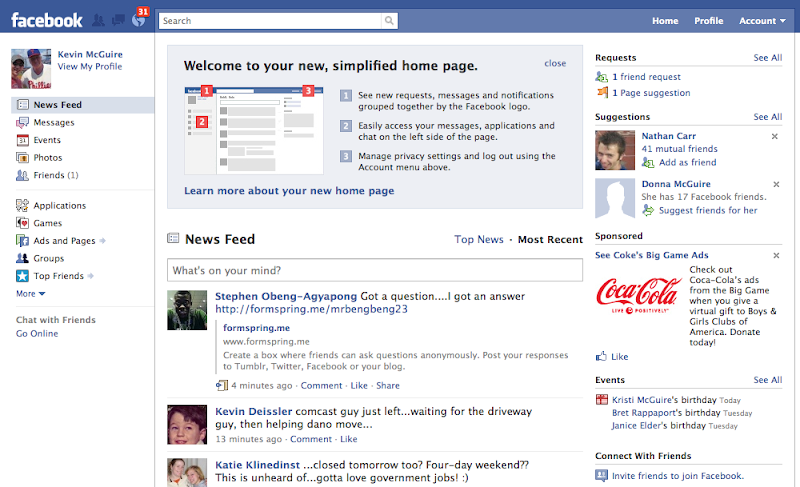Open Katie Klinedinst's profile name
The image size is (800, 487).
(x=257, y=465)
